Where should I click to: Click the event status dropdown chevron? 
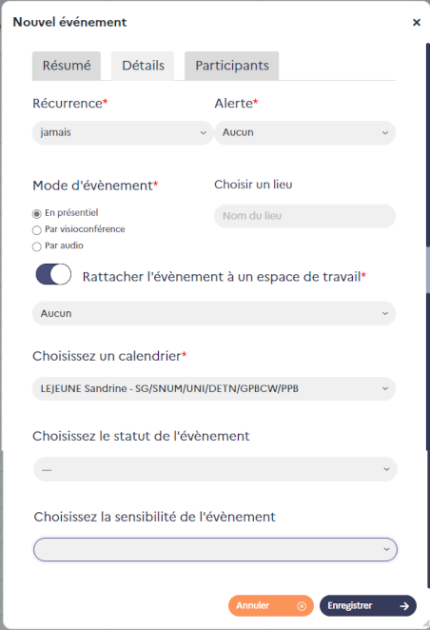click(x=386, y=469)
